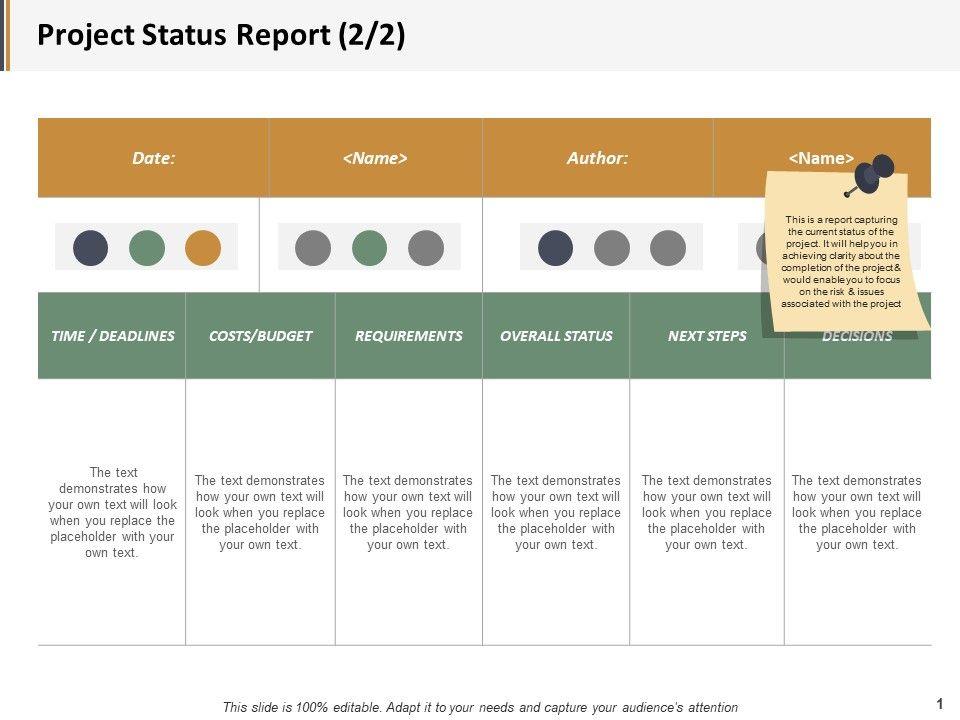Click the OVERALL STATUS column header

[556, 336]
